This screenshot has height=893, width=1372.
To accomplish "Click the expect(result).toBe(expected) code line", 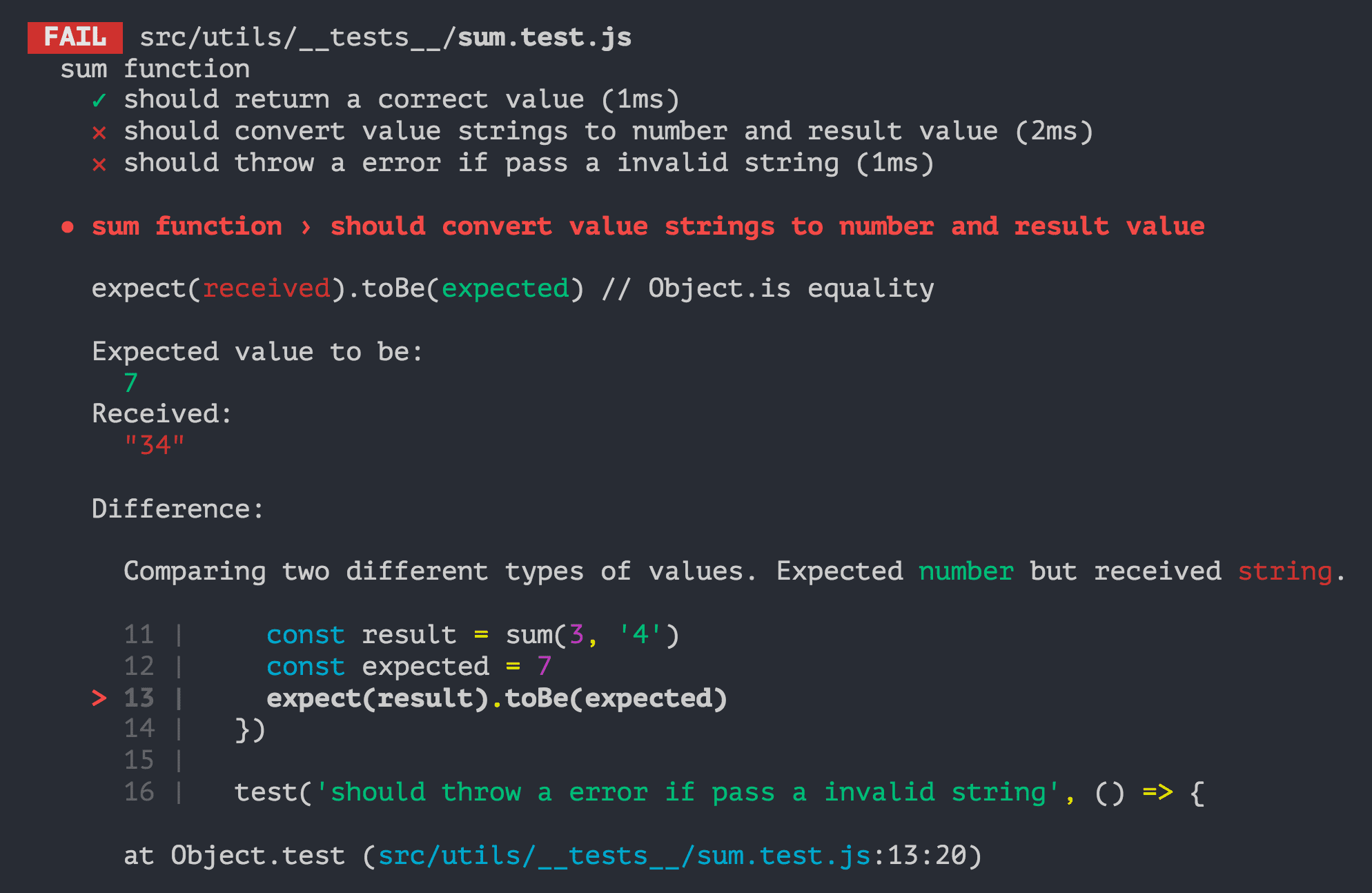I will [497, 698].
